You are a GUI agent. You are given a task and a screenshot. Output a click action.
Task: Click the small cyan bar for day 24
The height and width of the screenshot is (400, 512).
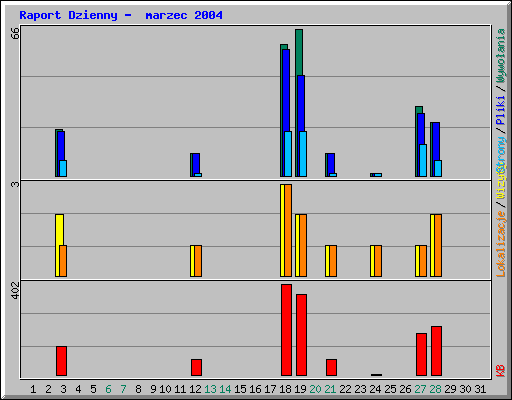click(378, 175)
